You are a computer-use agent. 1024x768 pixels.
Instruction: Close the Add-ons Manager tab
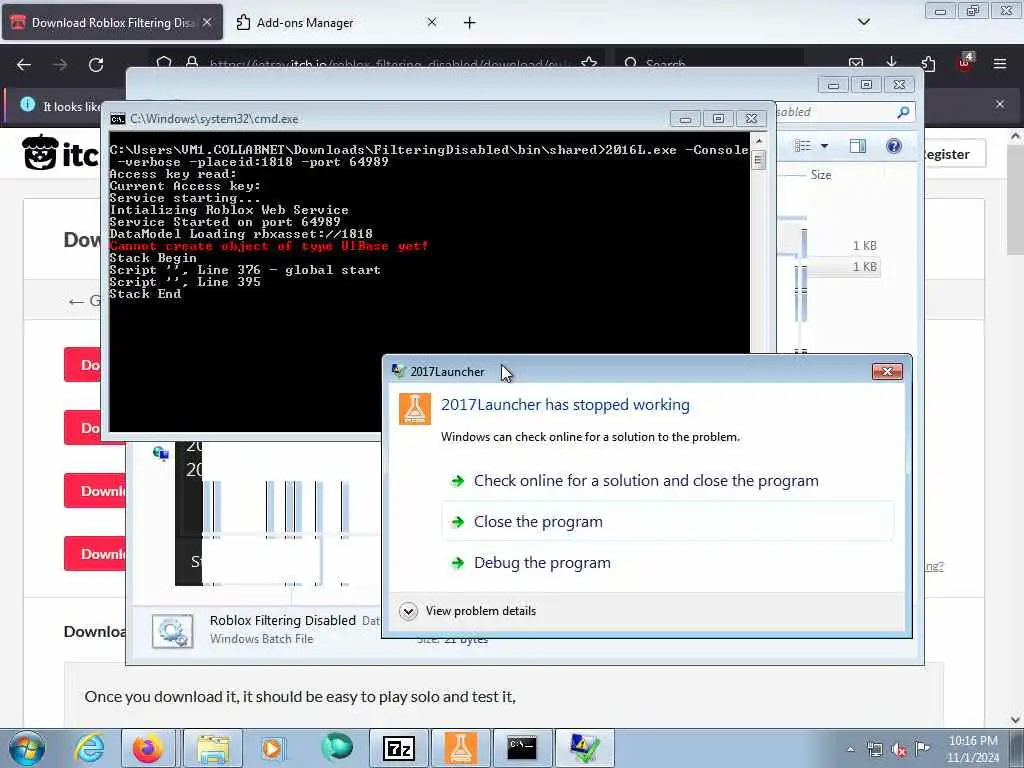432,22
